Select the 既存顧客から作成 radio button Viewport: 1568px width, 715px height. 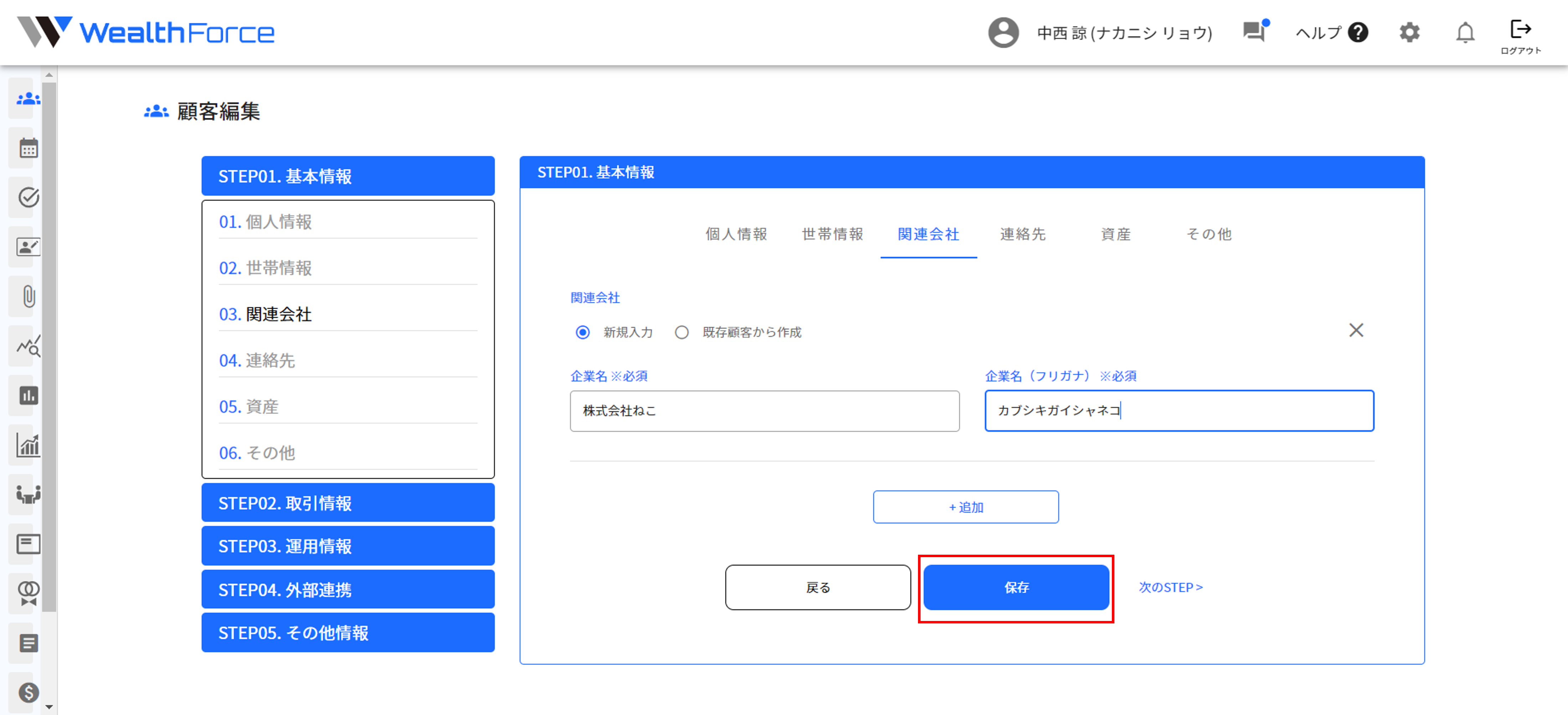click(x=681, y=332)
